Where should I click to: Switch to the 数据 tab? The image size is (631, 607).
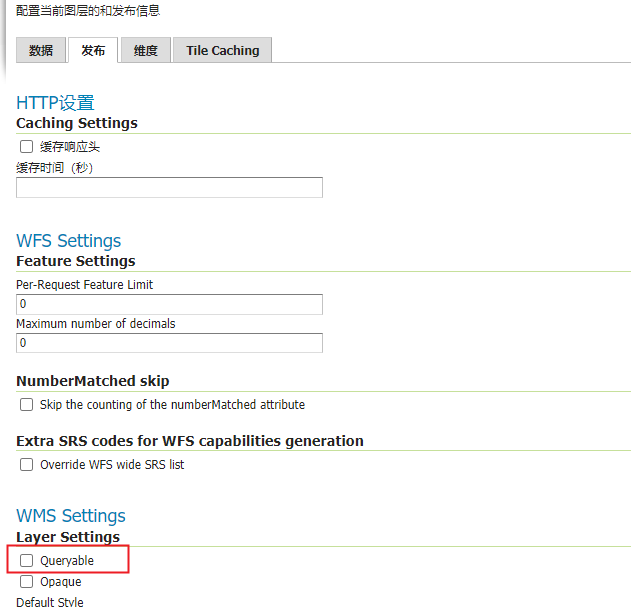pos(41,50)
